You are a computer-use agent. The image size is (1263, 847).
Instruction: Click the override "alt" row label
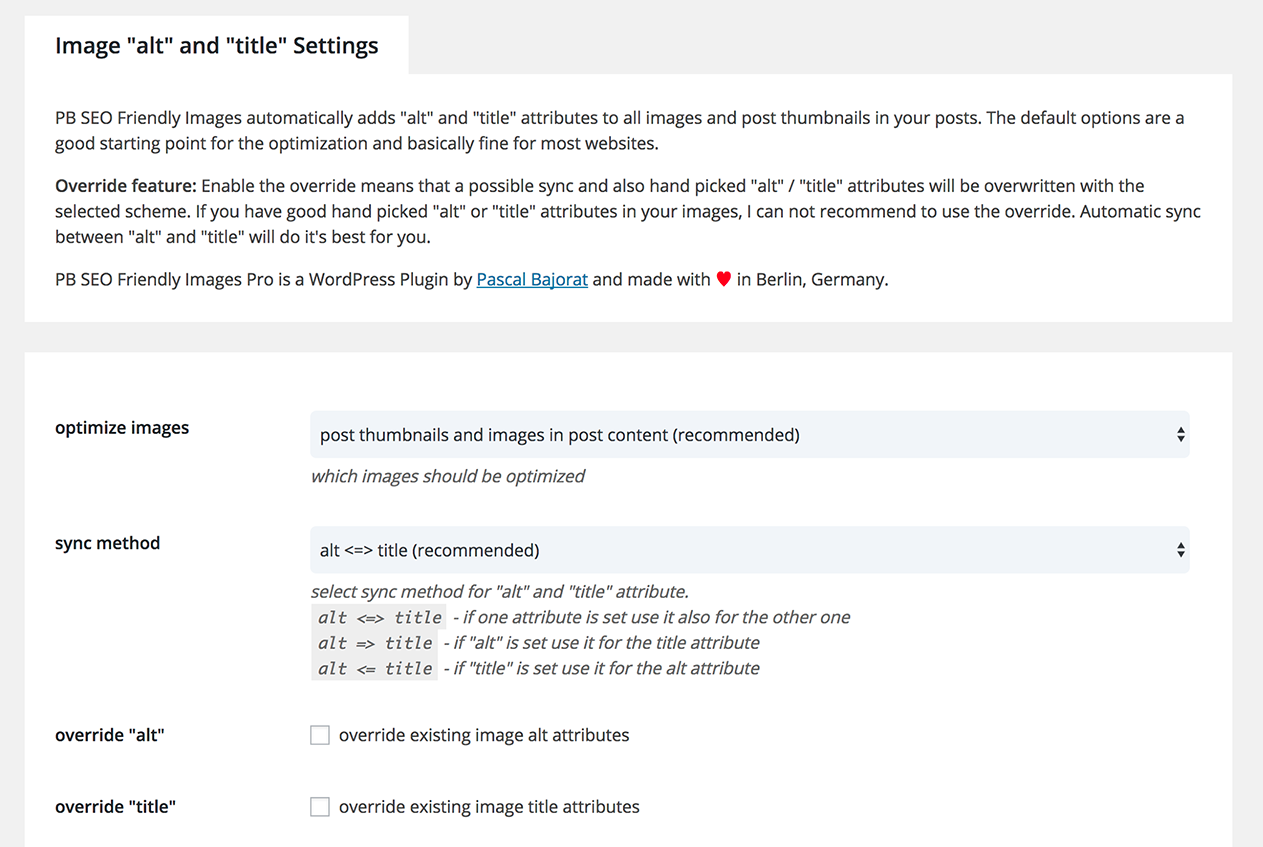110,735
